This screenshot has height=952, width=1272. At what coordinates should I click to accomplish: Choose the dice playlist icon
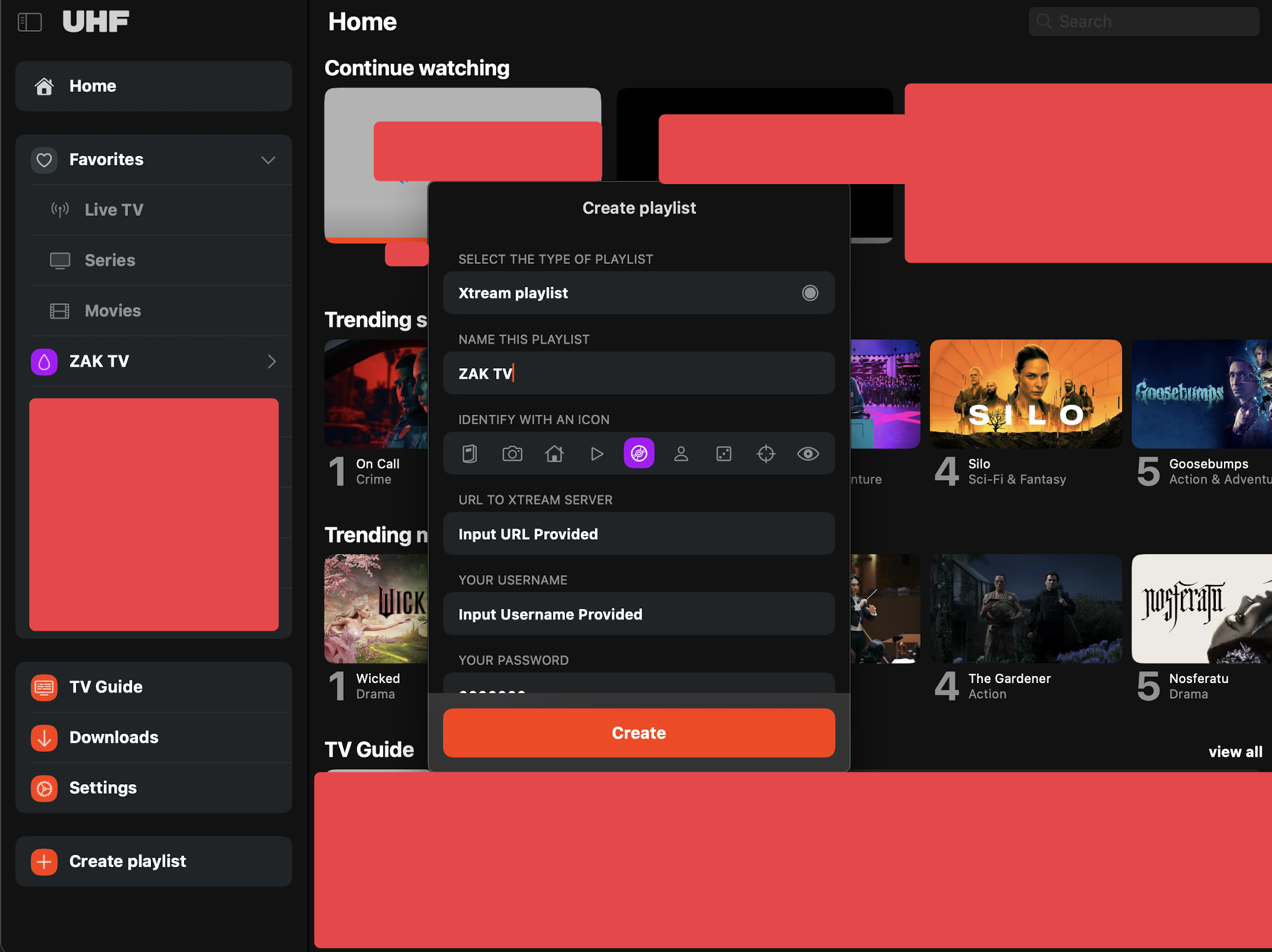pos(723,454)
